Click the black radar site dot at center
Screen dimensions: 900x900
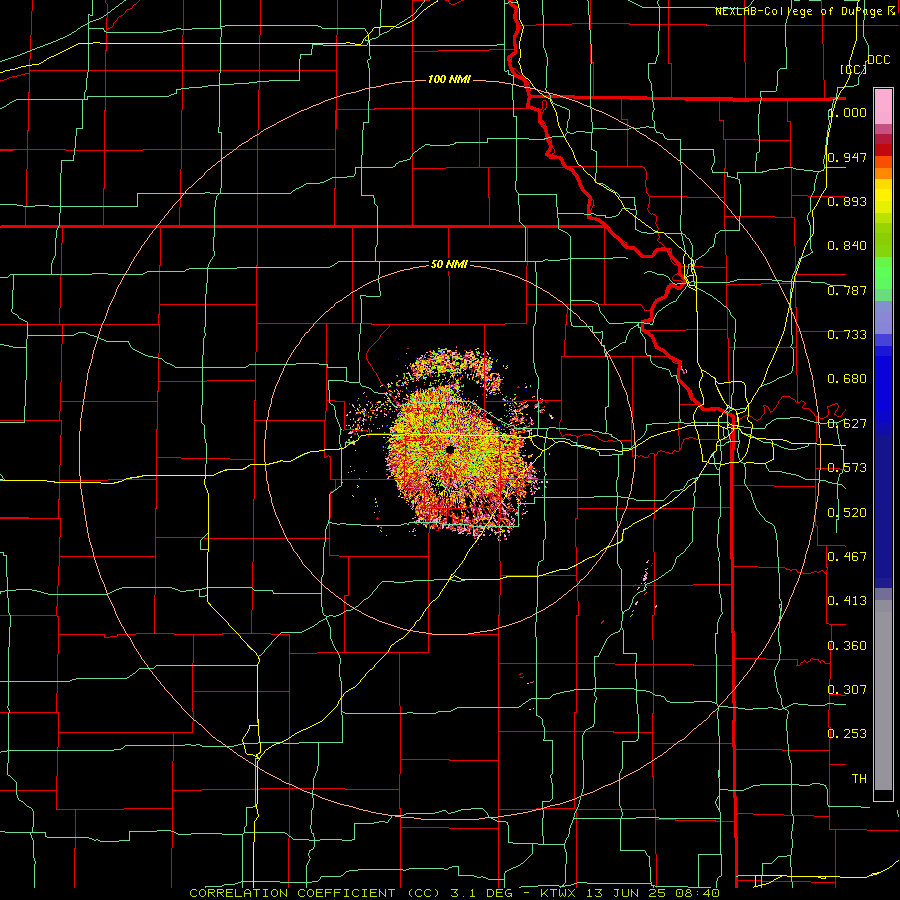point(450,449)
